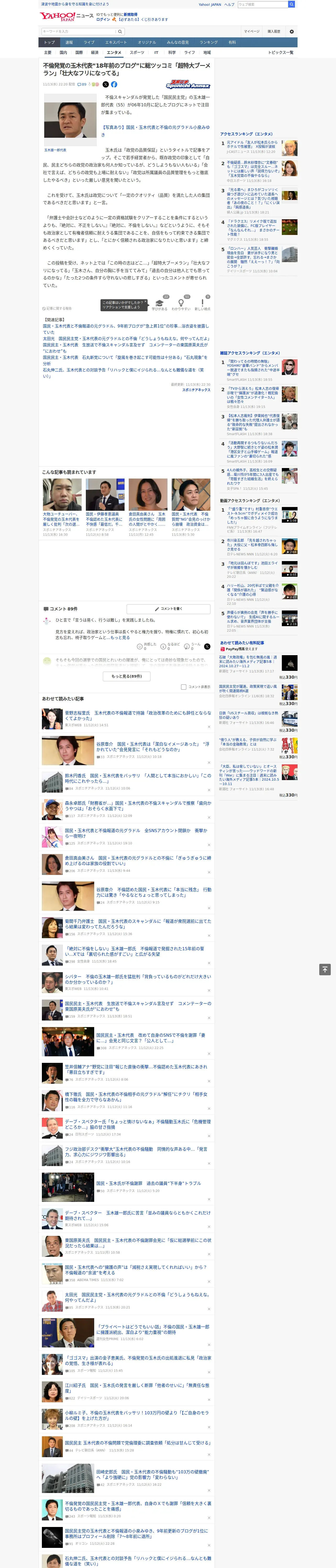Open 購入履歴 link
Image resolution: width=336 pixels, height=1568 pixels.
[274, 31]
